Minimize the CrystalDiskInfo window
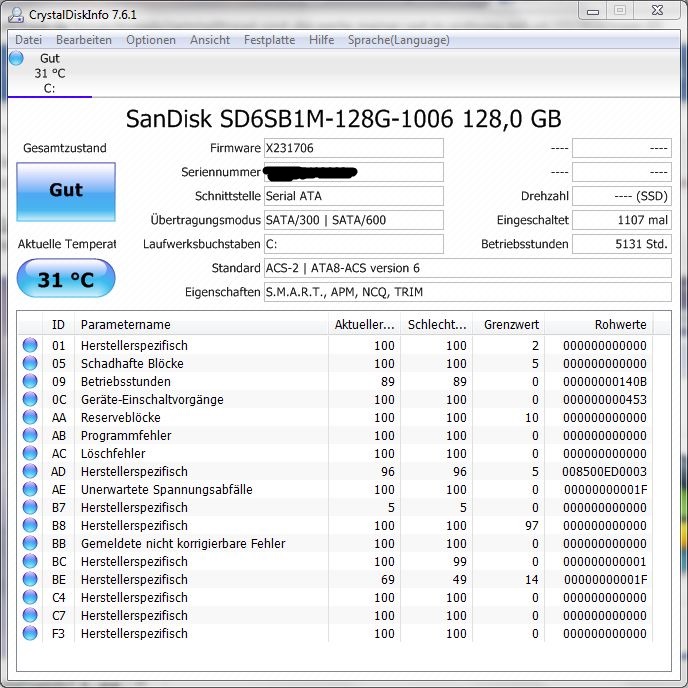The width and height of the screenshot is (688, 688). [593, 11]
